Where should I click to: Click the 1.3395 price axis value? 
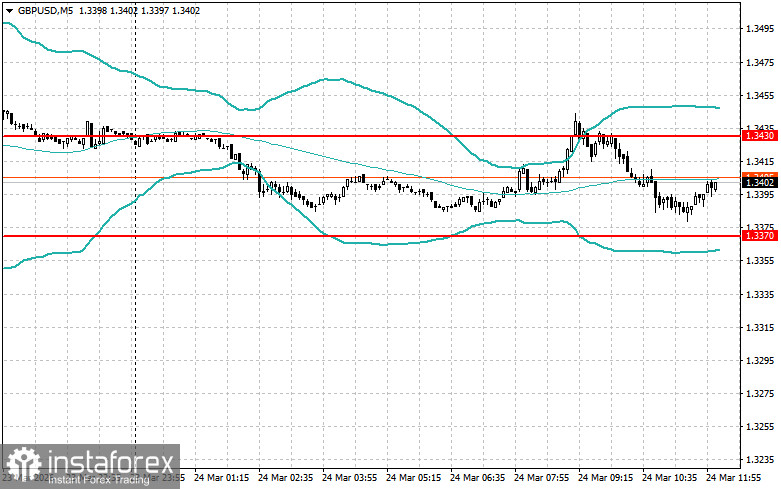tap(760, 195)
